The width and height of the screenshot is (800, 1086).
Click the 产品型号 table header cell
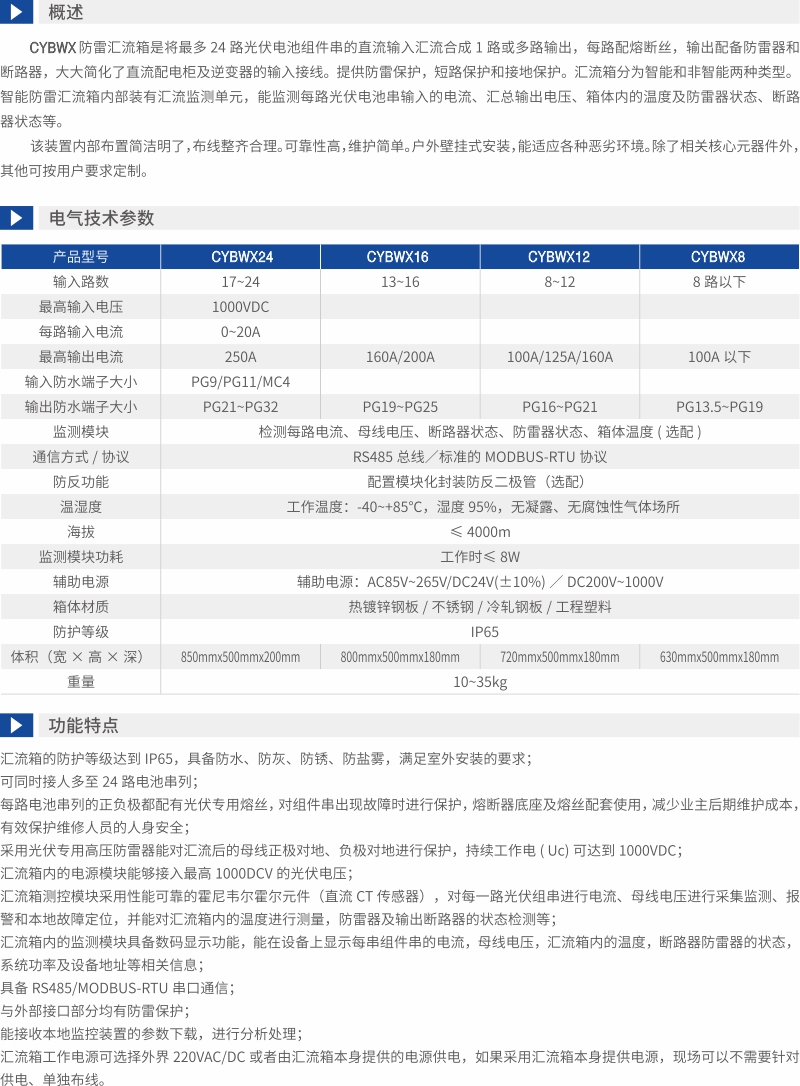click(80, 257)
